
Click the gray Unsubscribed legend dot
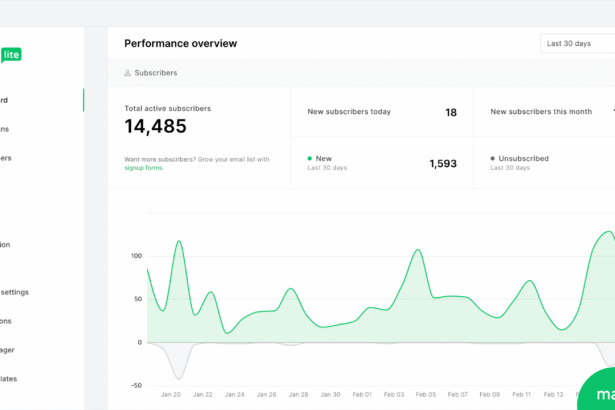click(493, 159)
